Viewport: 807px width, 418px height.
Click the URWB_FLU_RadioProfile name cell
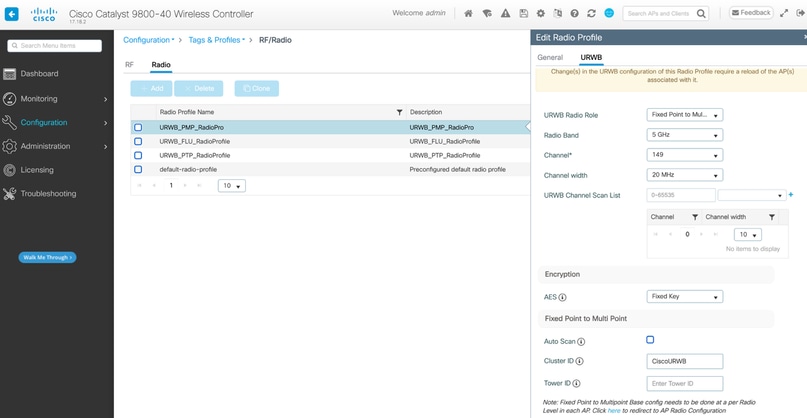[280, 141]
